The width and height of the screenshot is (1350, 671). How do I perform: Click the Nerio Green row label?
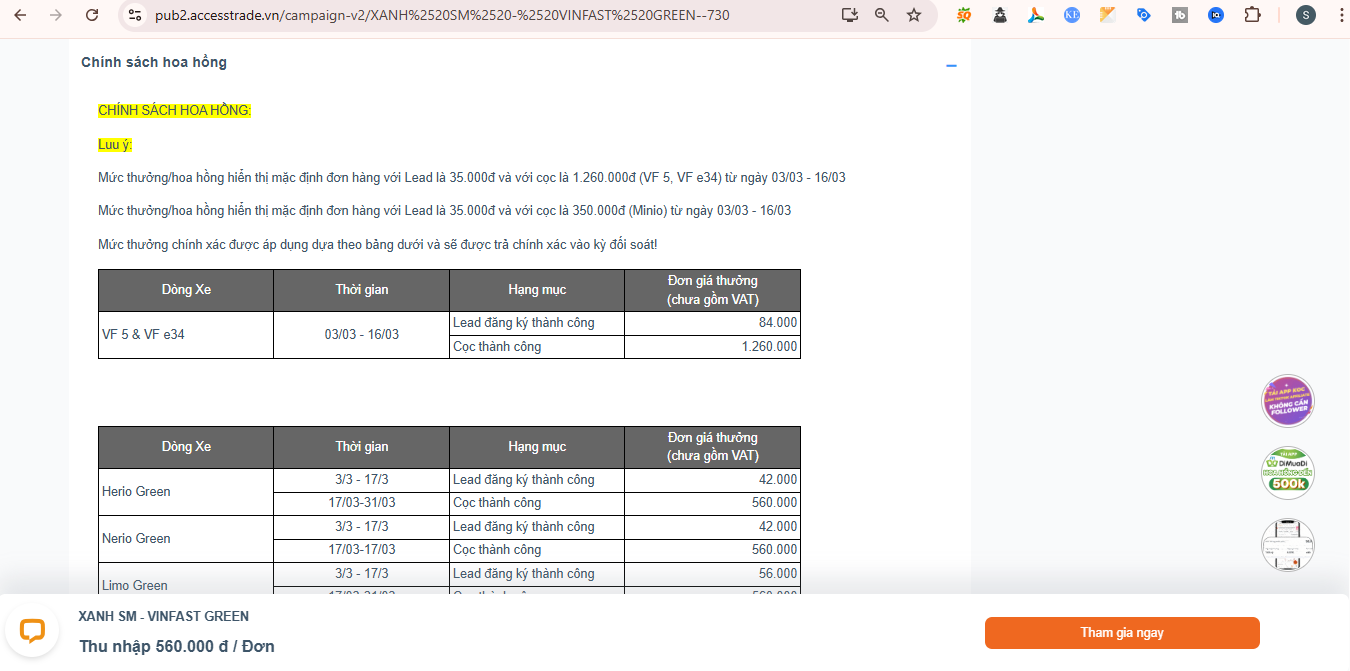point(136,539)
